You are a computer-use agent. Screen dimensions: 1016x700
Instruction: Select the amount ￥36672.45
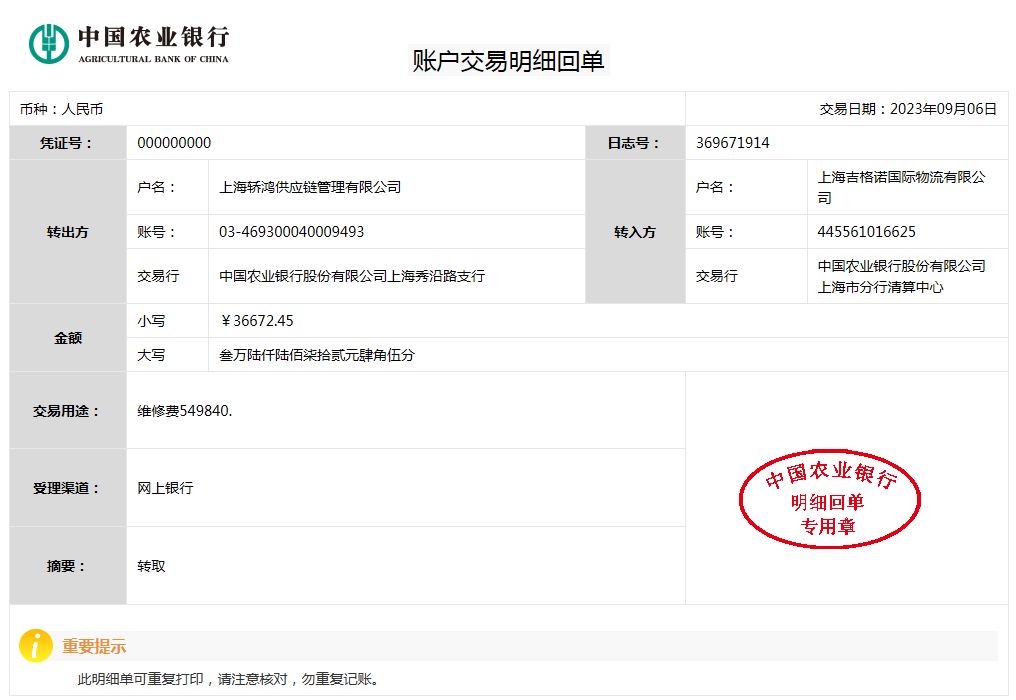pos(257,321)
